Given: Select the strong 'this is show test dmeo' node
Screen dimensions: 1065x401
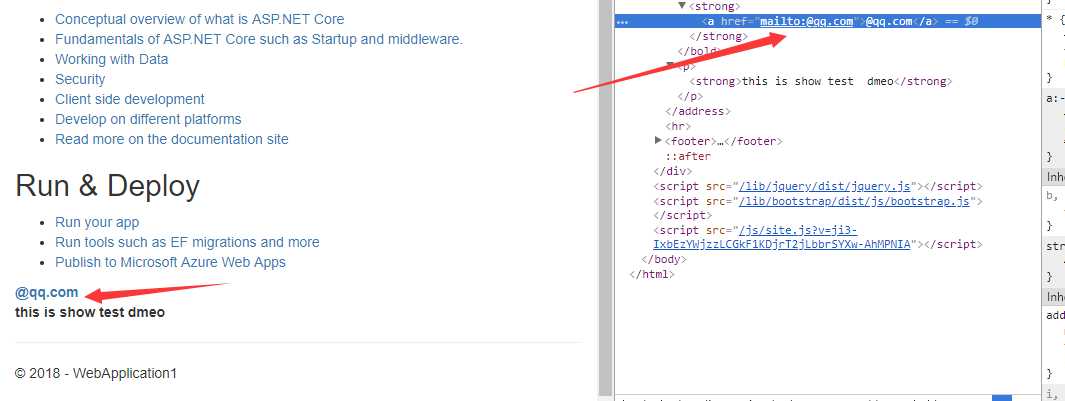Looking at the screenshot, I should (820, 81).
